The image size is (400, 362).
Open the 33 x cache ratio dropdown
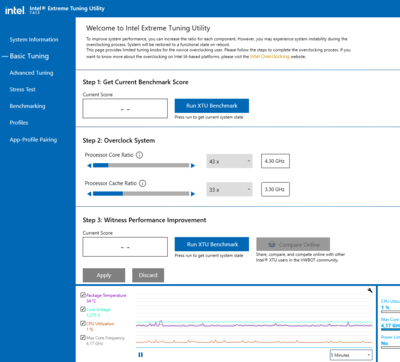[x=229, y=190]
